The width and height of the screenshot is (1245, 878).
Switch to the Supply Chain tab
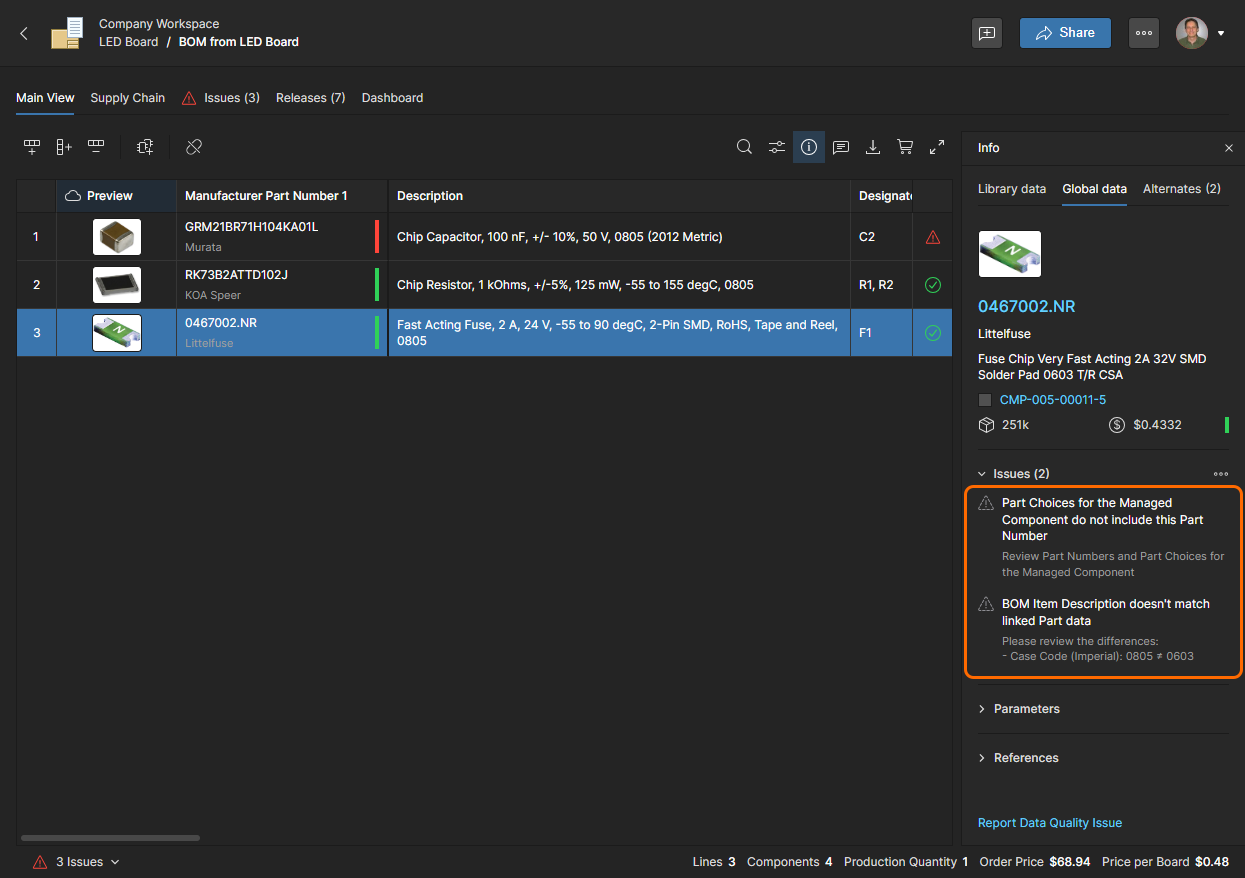tap(127, 98)
